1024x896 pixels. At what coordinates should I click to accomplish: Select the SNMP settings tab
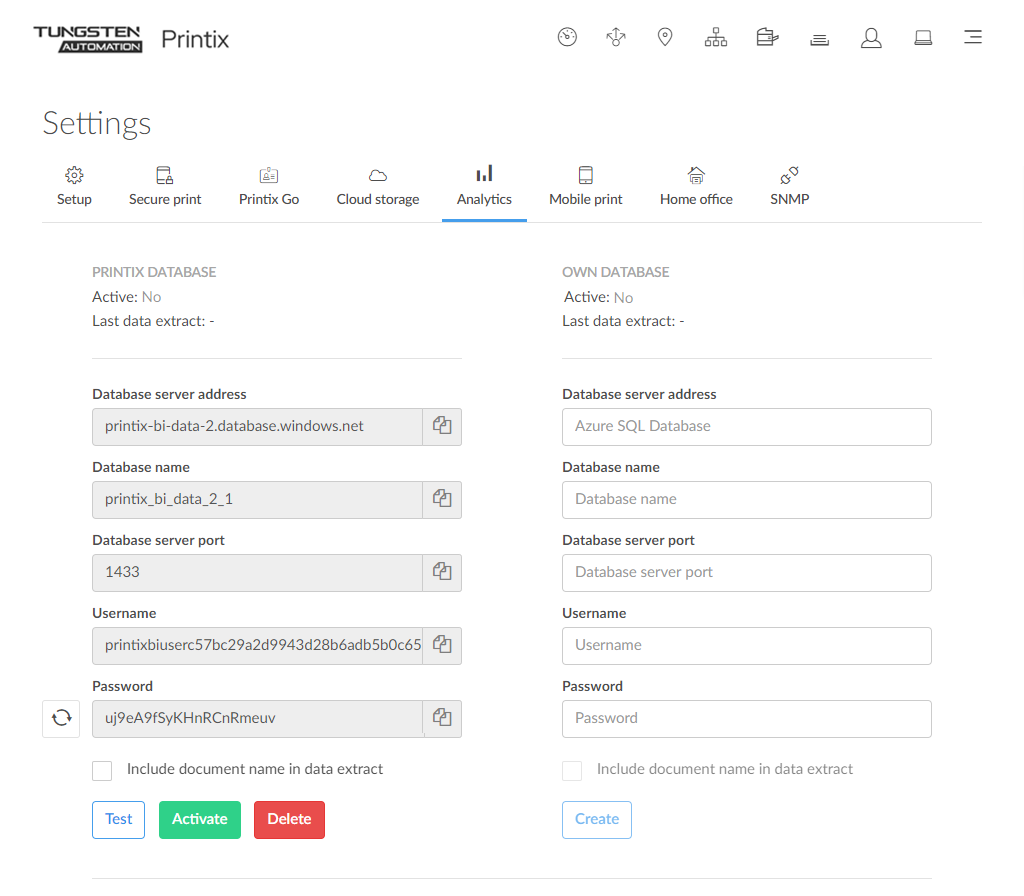tap(789, 187)
